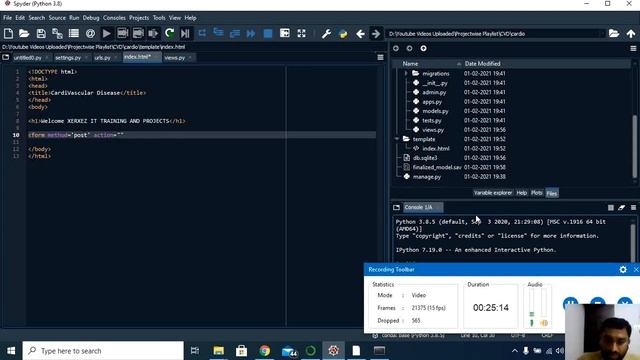
Task: Open file explorer pane options menu
Action: 633,49
